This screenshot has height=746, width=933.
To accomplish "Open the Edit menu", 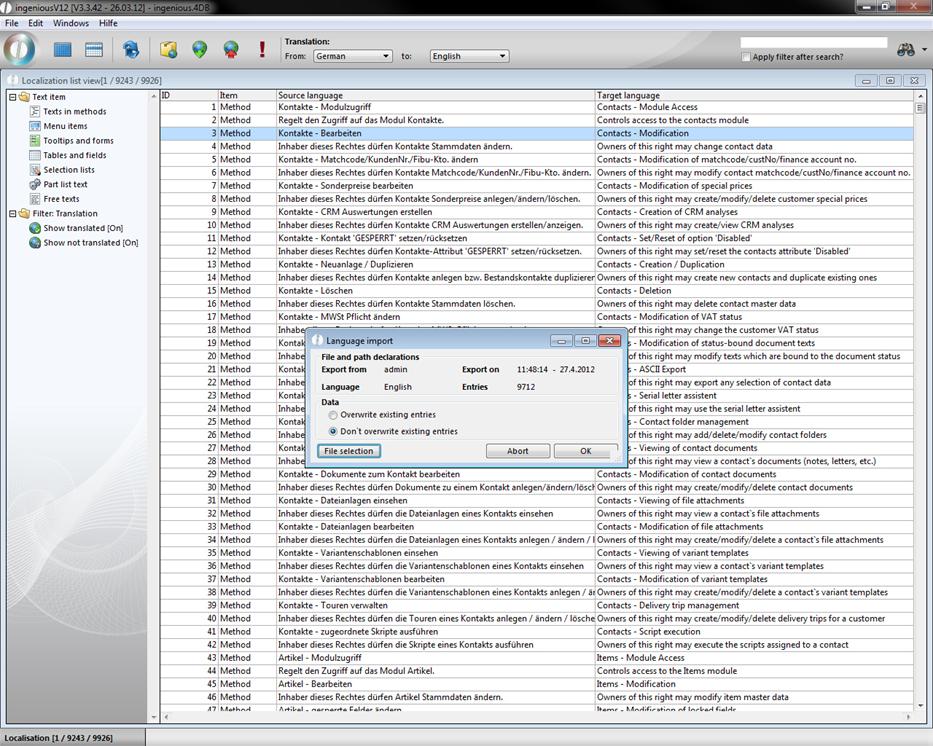I will point(35,23).
